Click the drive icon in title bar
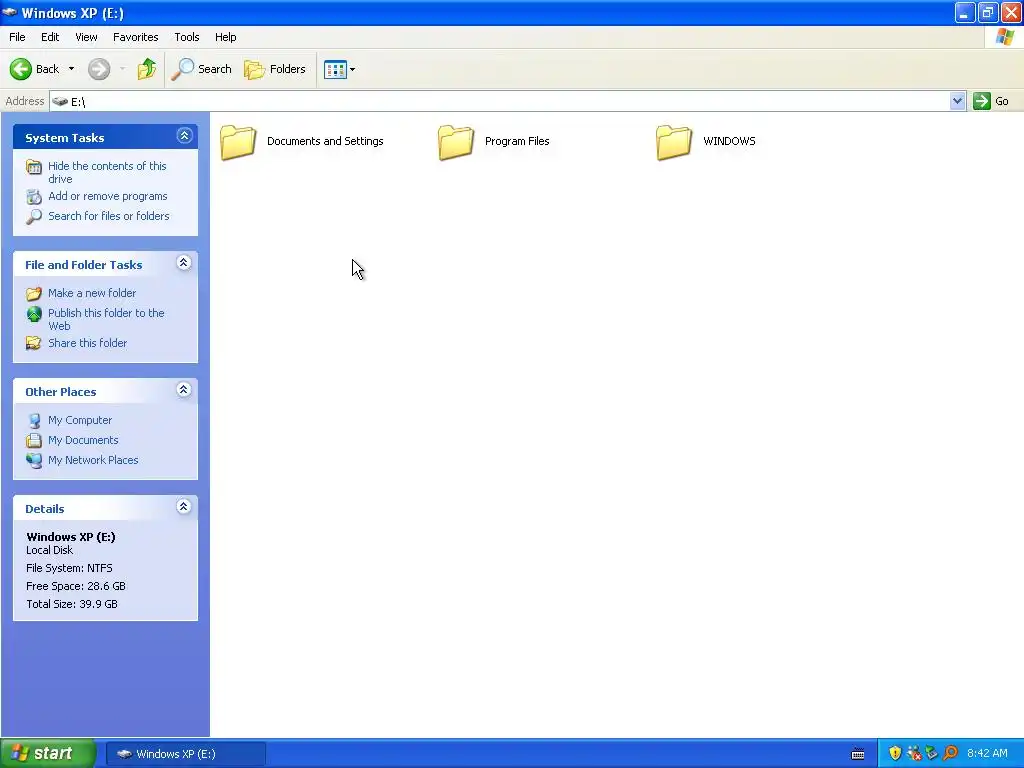Image resolution: width=1024 pixels, height=768 pixels. click(x=10, y=12)
